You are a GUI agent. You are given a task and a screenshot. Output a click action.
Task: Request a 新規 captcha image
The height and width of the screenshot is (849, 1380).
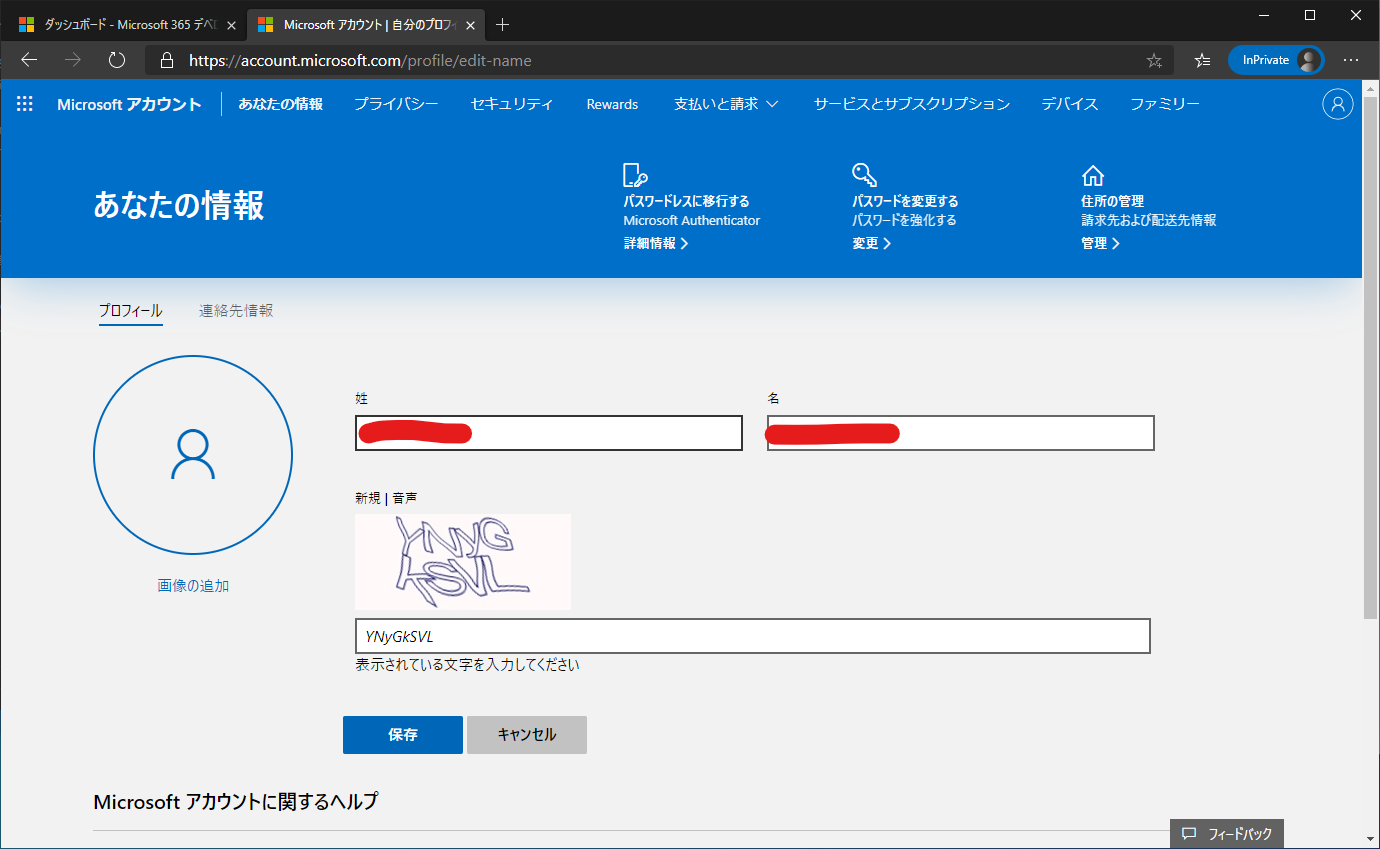pyautogui.click(x=367, y=497)
